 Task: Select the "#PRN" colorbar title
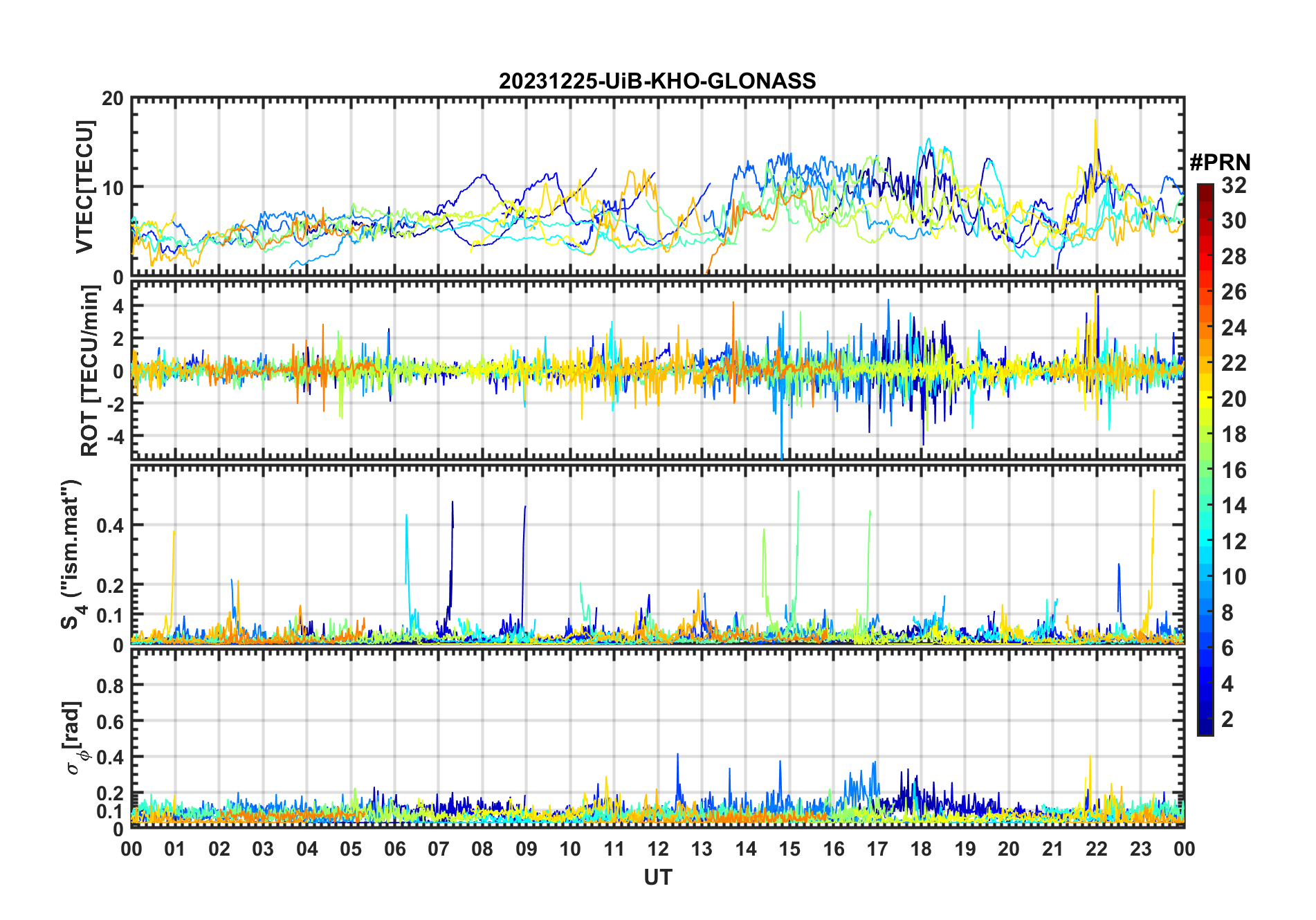(x=1220, y=163)
